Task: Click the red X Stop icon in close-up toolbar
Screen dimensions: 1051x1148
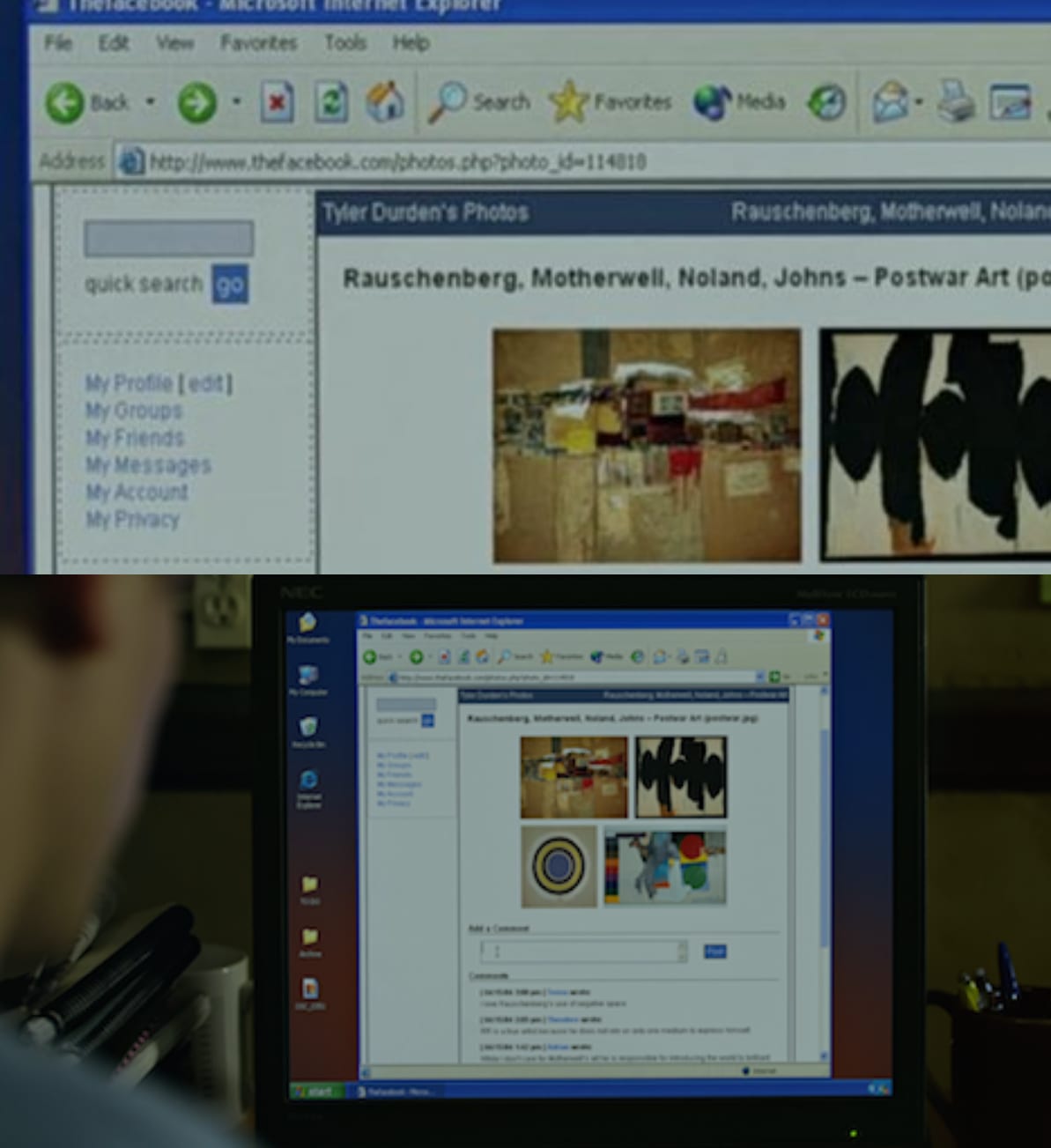Action: pyautogui.click(x=277, y=102)
